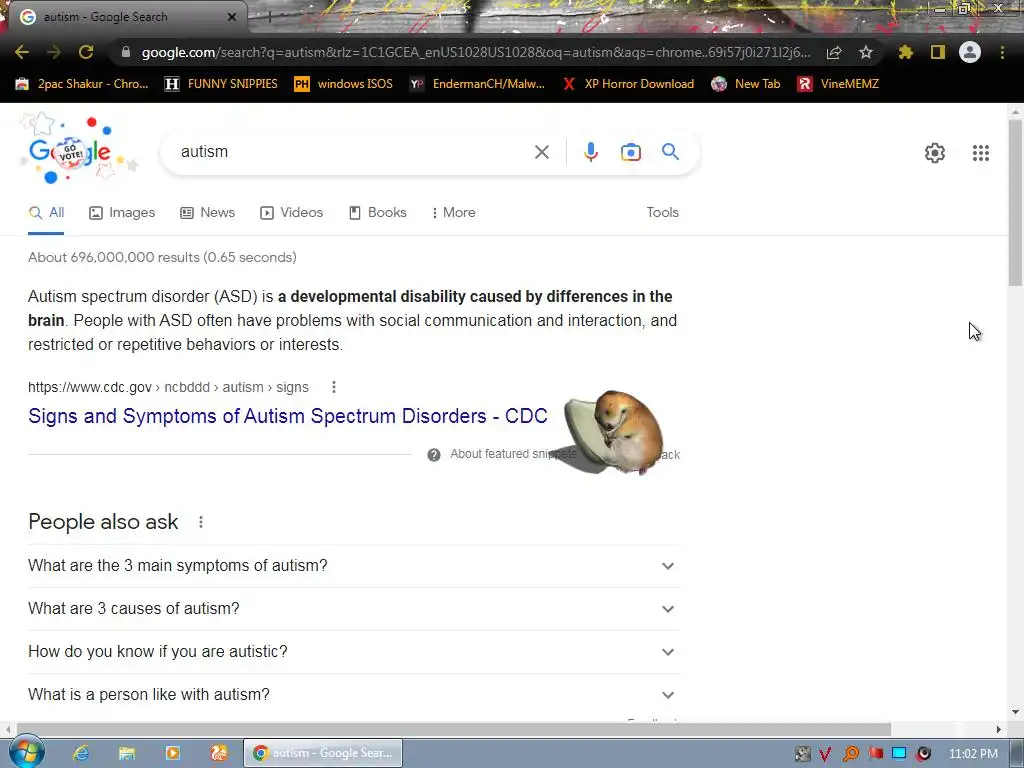1024x768 pixels.
Task: Click the dancing hamster image on the page
Action: pyautogui.click(x=614, y=431)
